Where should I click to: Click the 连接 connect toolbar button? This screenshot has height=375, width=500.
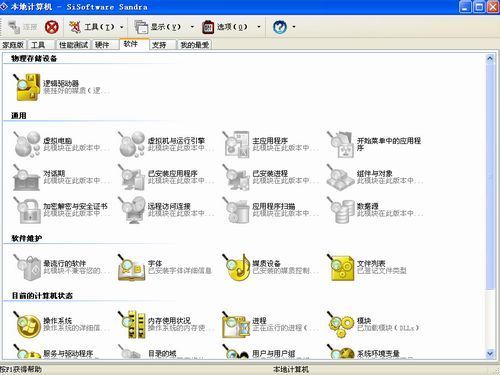pos(22,27)
